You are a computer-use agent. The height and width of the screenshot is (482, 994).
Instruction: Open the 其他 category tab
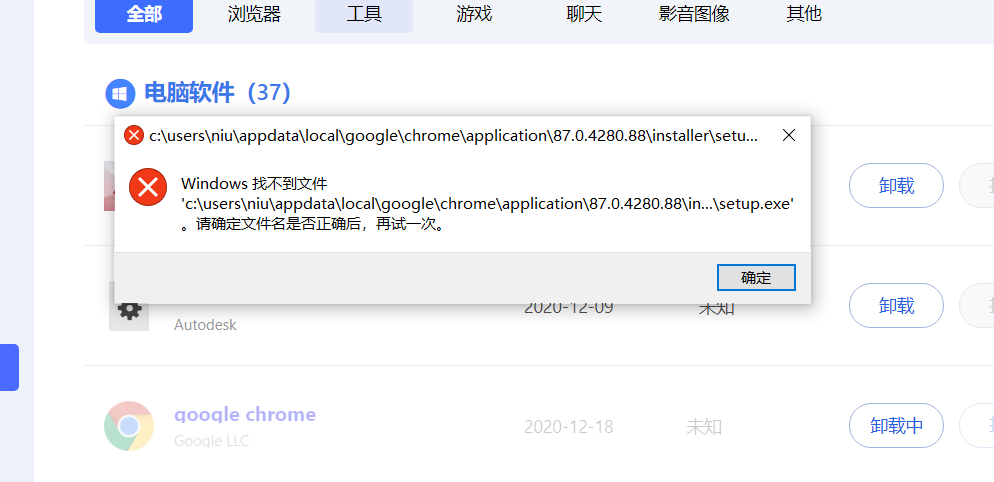(x=804, y=14)
